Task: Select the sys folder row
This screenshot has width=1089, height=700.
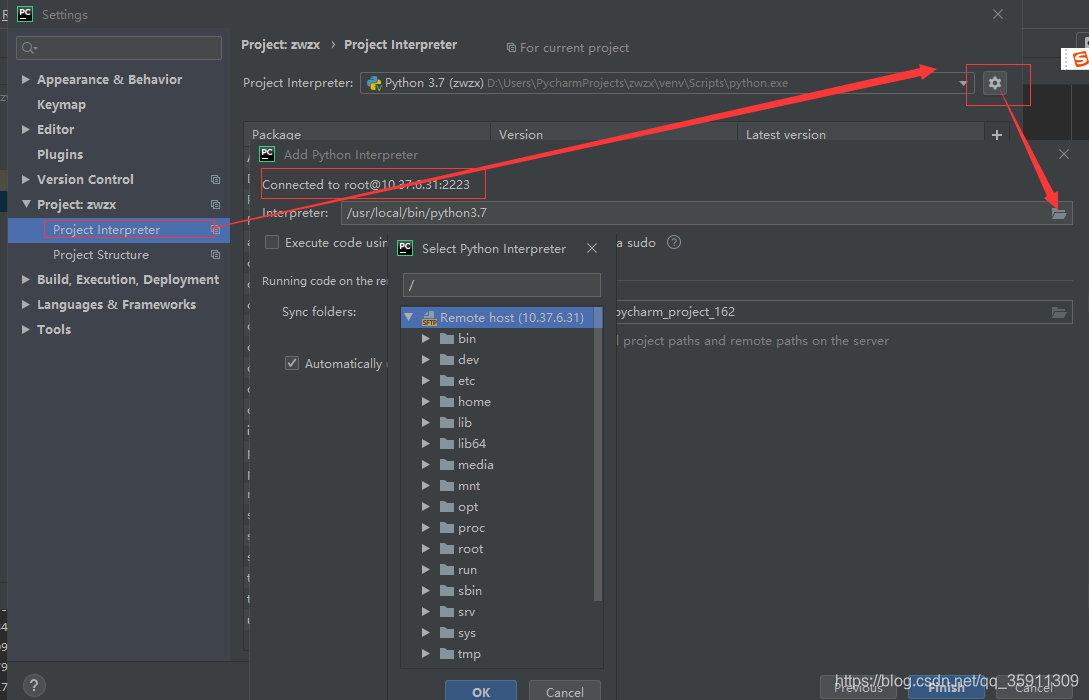Action: [x=497, y=633]
